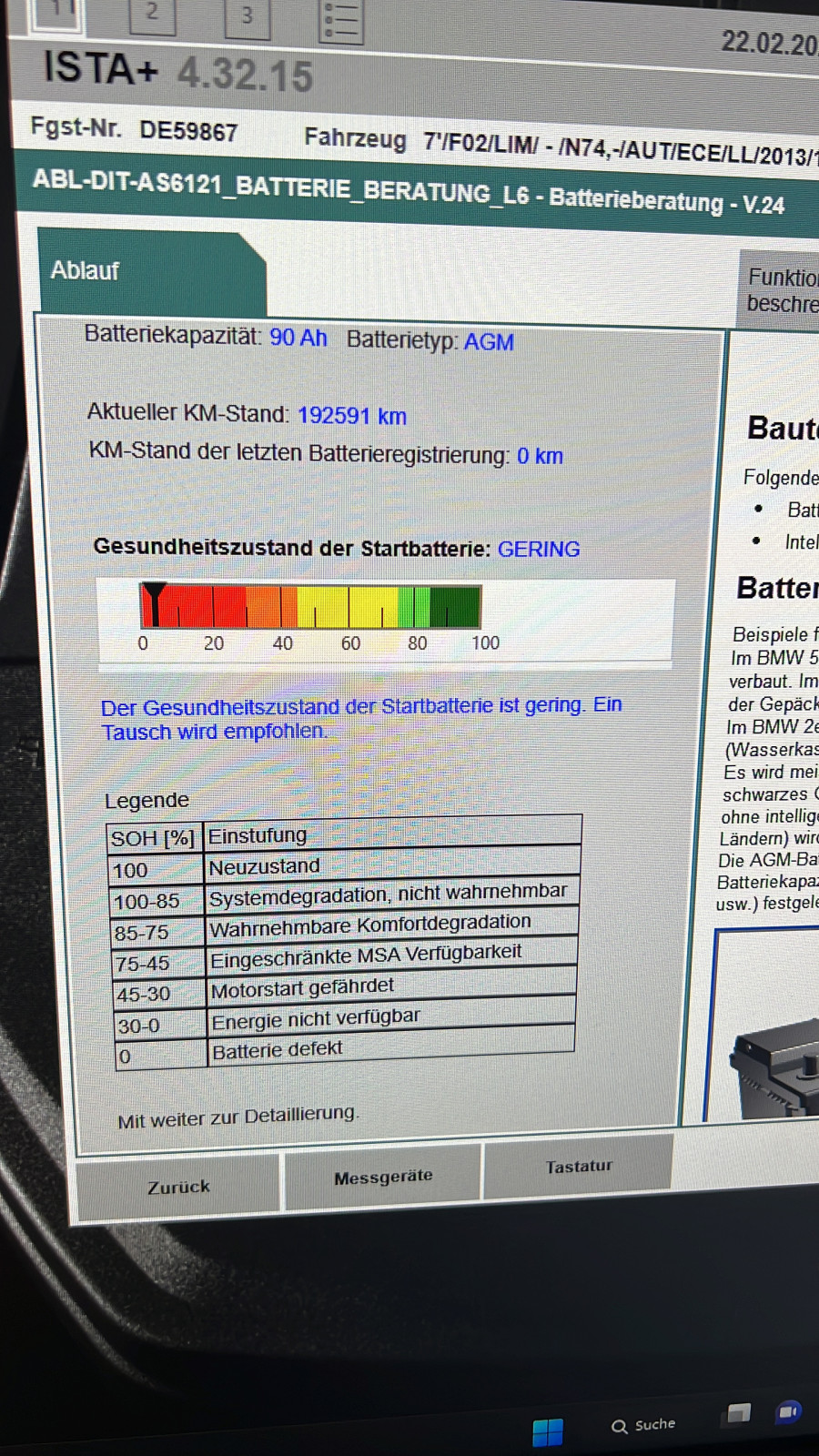Select 'Wahrnehmbare Komfortdegradation' cell

tap(392, 925)
